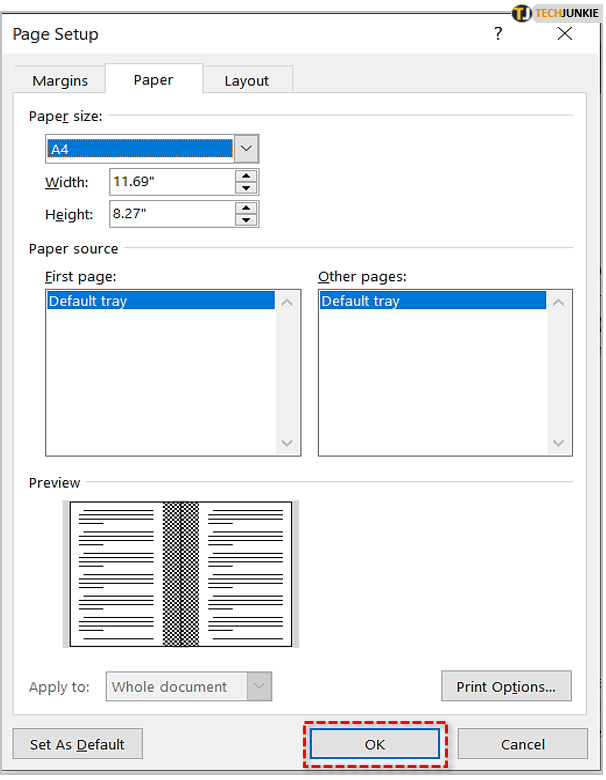Expand the Paper size dropdown arrow
The width and height of the screenshot is (606, 780).
click(x=247, y=149)
